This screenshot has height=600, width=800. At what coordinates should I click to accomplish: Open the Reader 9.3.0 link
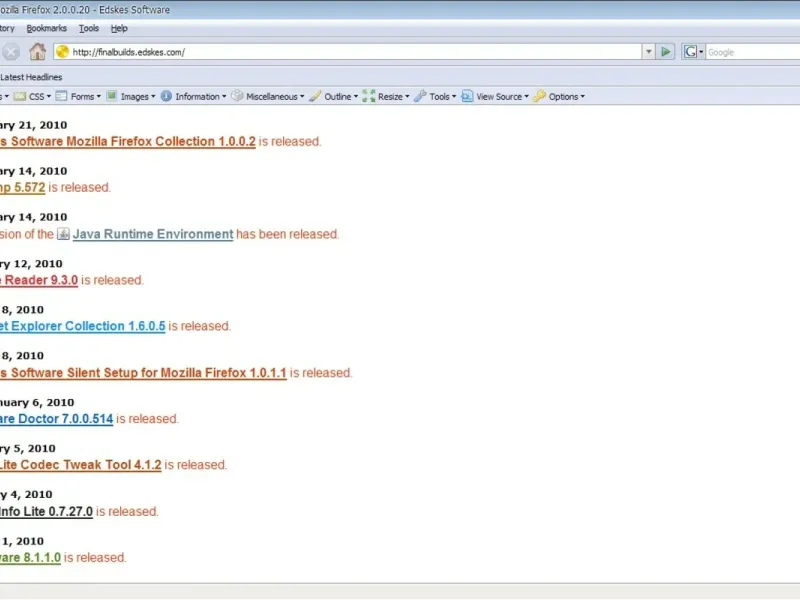(39, 280)
